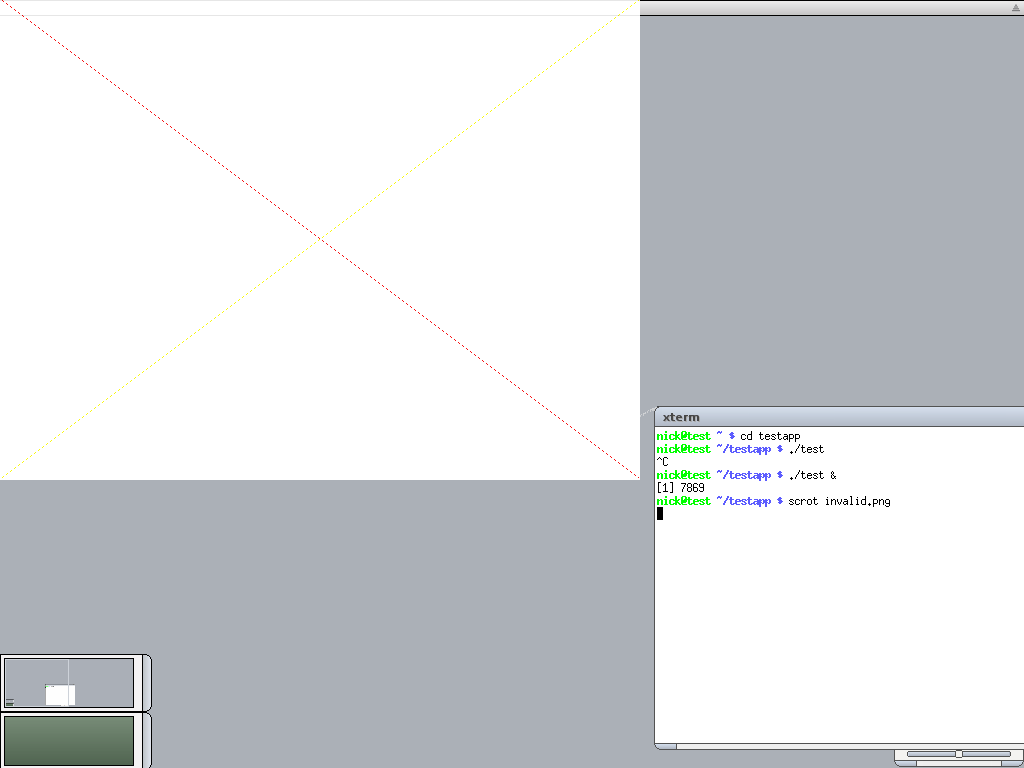This screenshot has width=1024, height=768.
Task: Click the side handle of the upper pager
Action: (146, 682)
